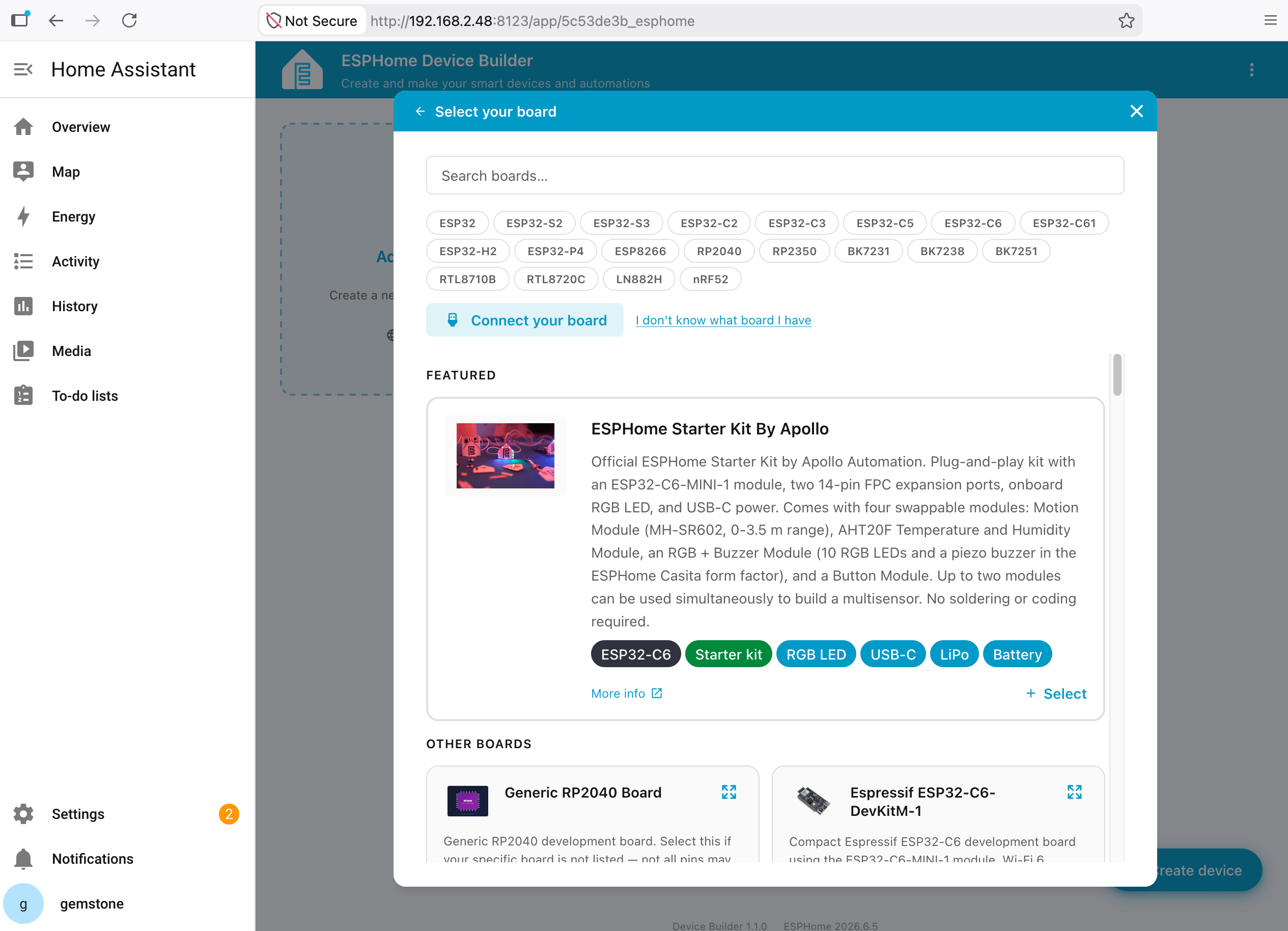Toggle the RTL8720C filter chip
Image resolution: width=1288 pixels, height=931 pixels.
click(x=555, y=279)
